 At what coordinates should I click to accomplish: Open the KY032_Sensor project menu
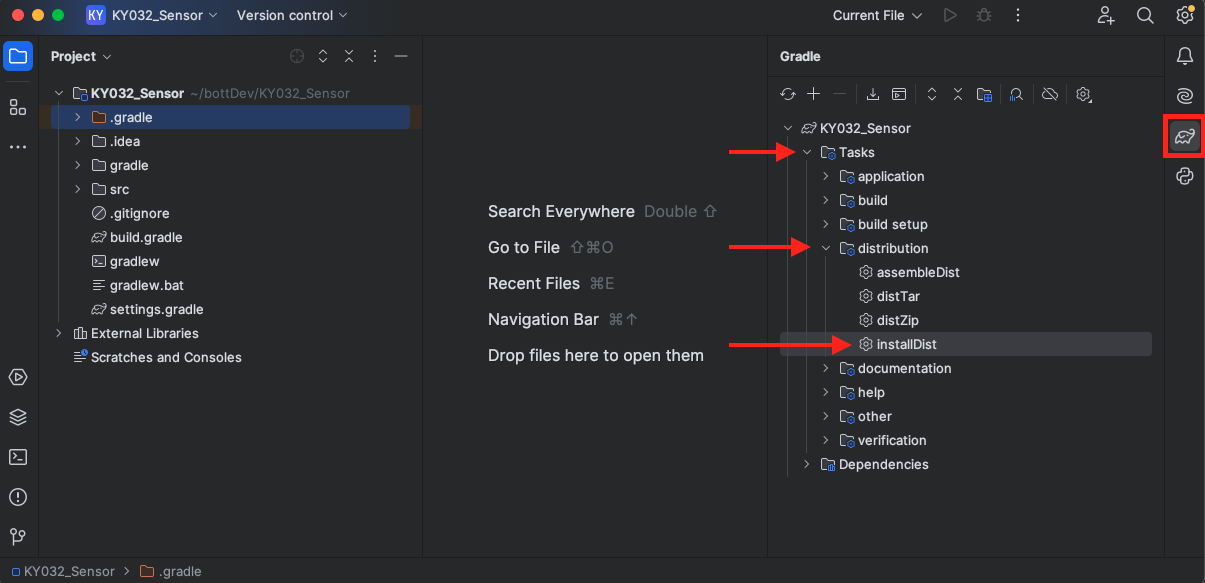coord(156,15)
